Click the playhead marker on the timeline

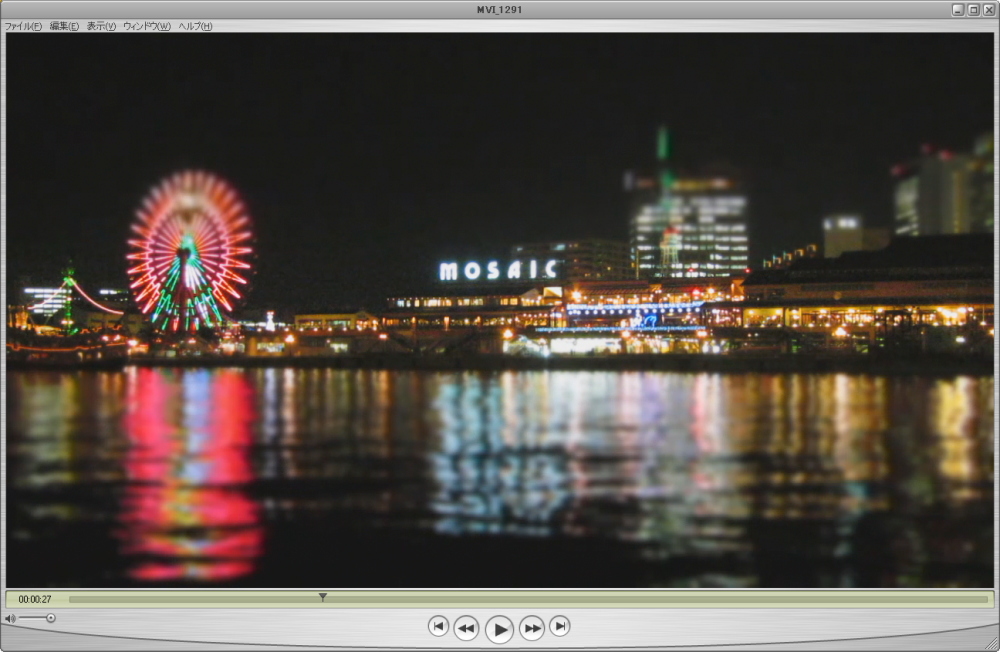[x=323, y=597]
